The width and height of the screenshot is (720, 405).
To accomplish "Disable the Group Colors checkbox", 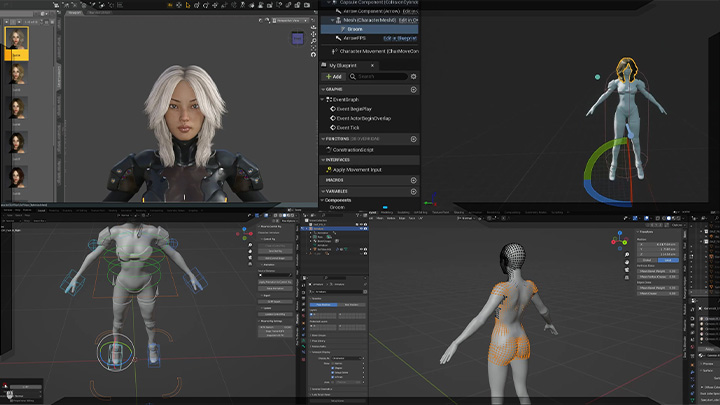I will [x=332, y=372].
